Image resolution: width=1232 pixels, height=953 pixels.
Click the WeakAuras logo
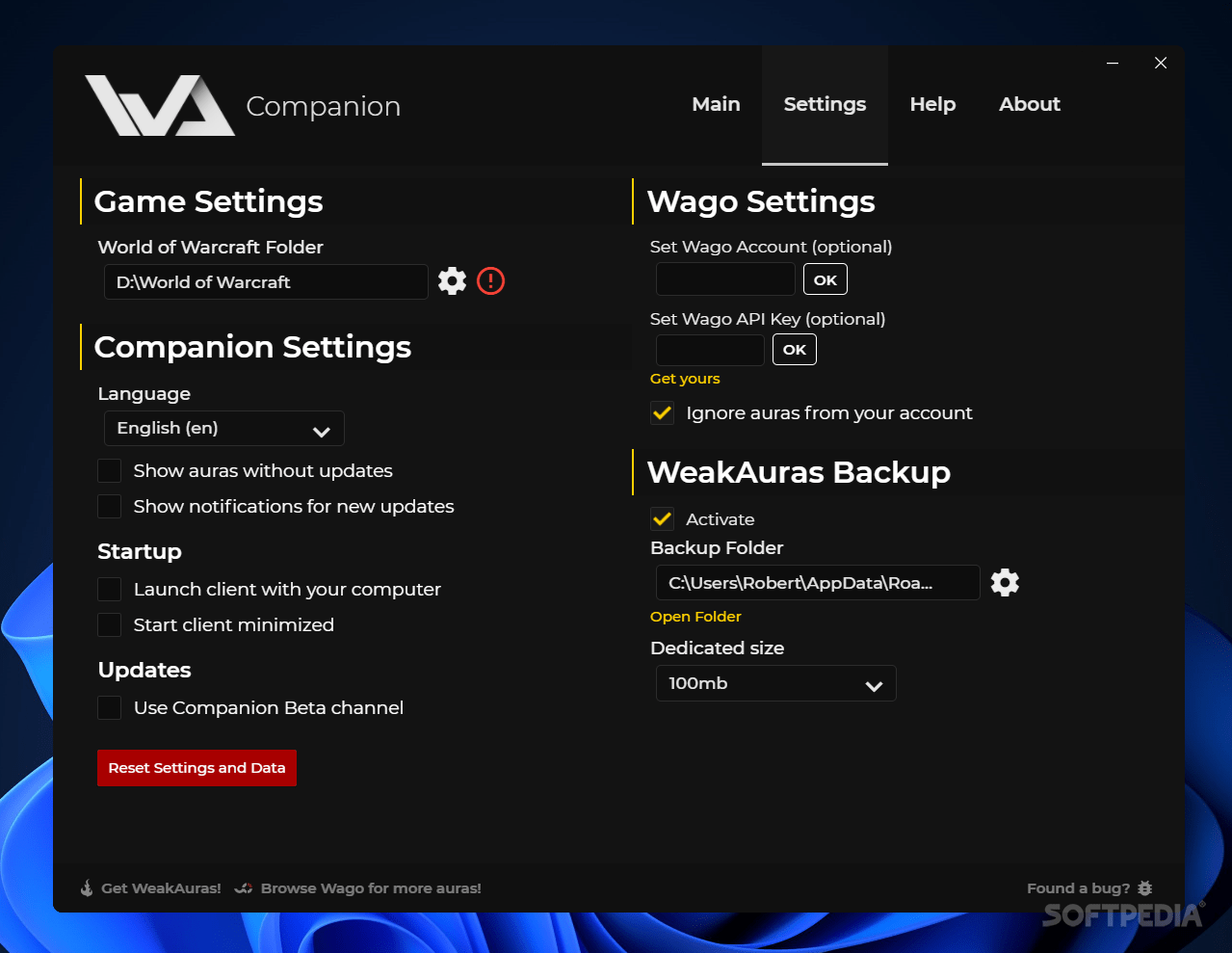click(x=160, y=105)
